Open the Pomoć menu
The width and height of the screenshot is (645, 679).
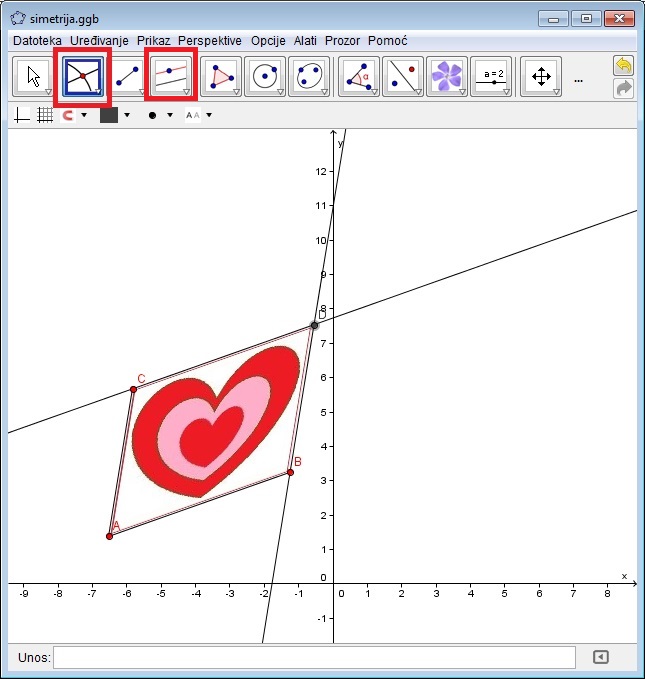tap(388, 41)
